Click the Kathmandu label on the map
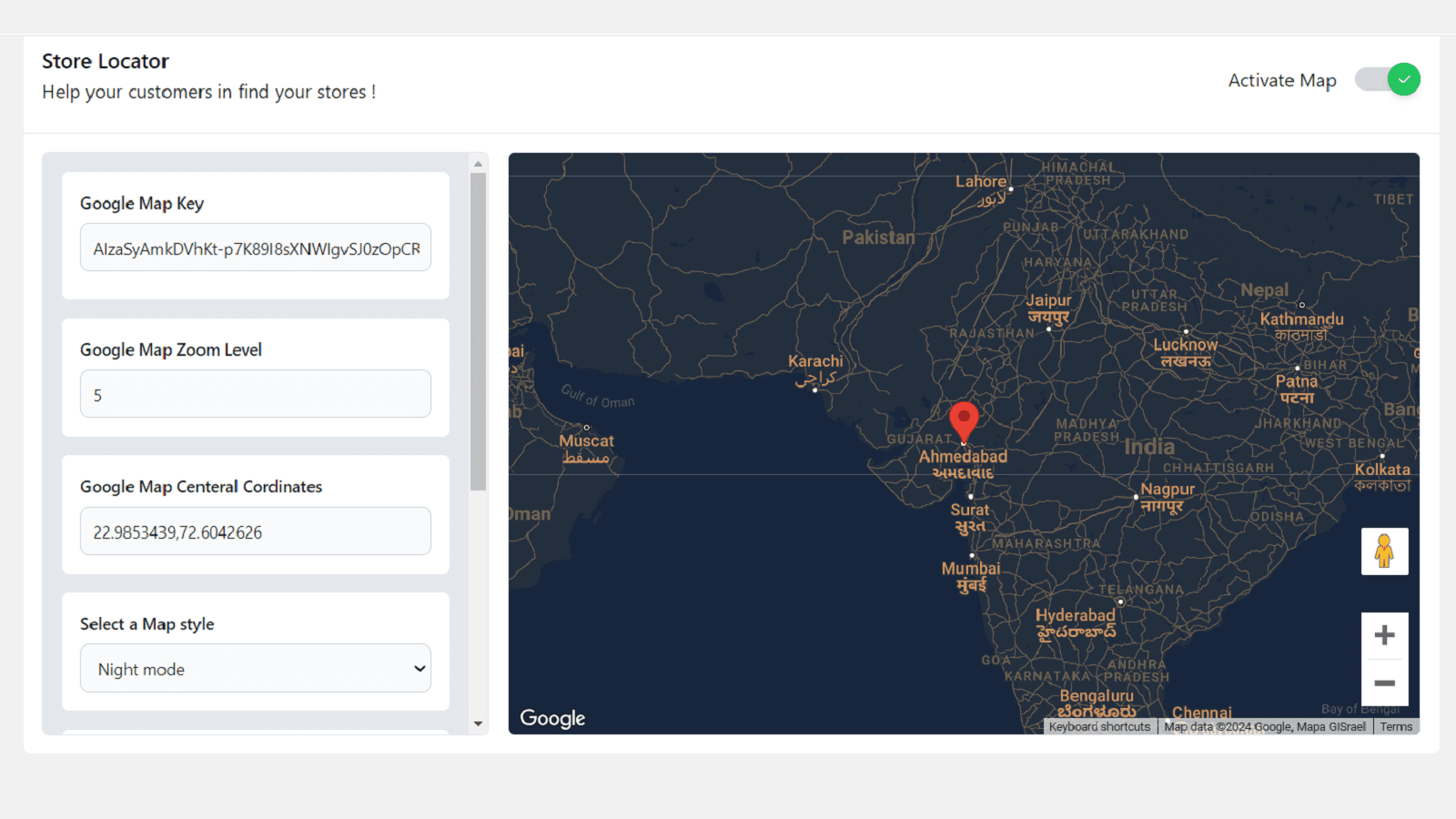Viewport: 1456px width, 819px height. (x=1301, y=319)
